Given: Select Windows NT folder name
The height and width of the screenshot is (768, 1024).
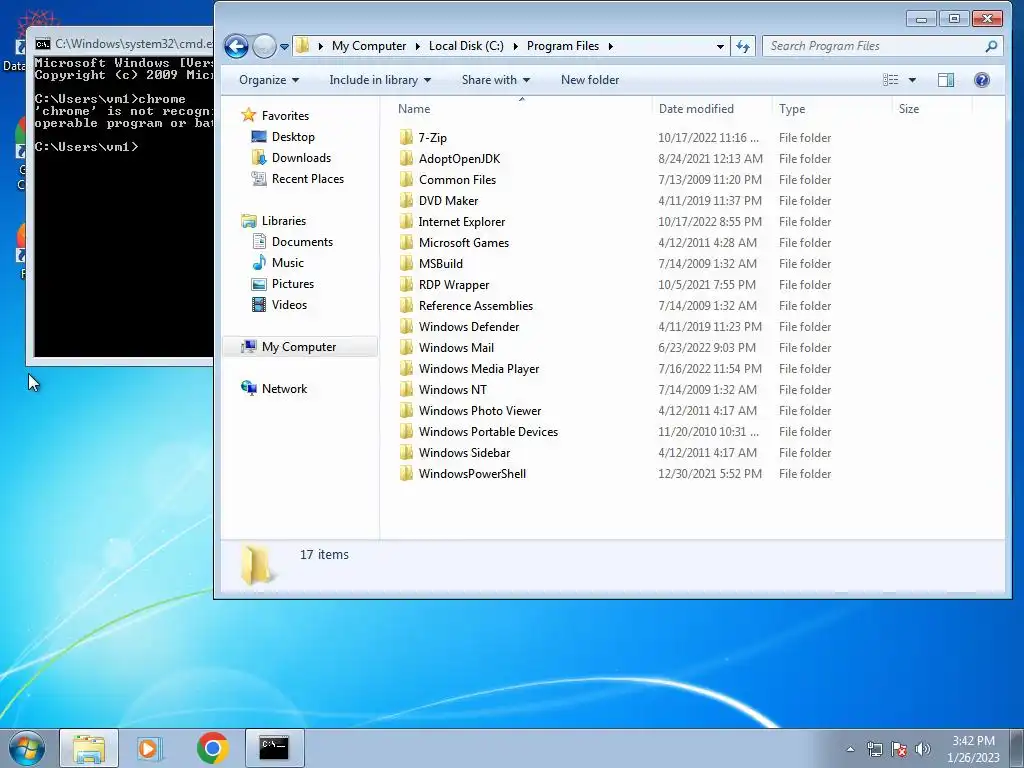Looking at the screenshot, I should pos(453,389).
